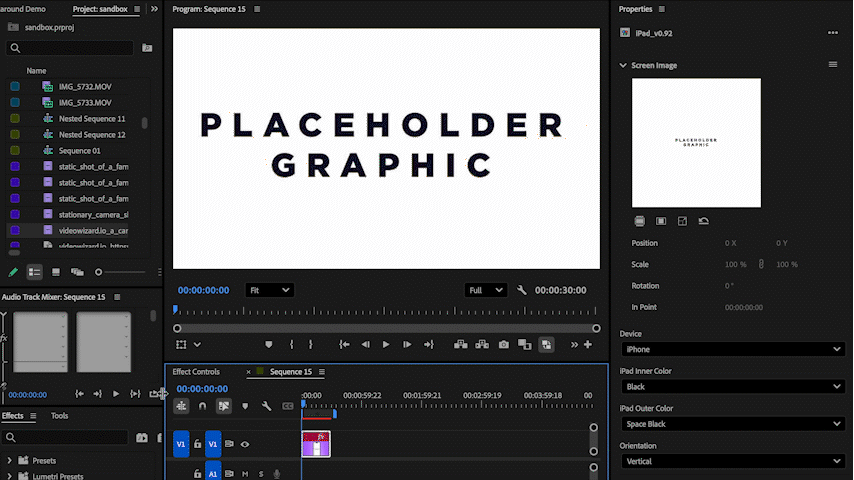Switch Project panel to List View
854x480 pixels.
tap(34, 272)
